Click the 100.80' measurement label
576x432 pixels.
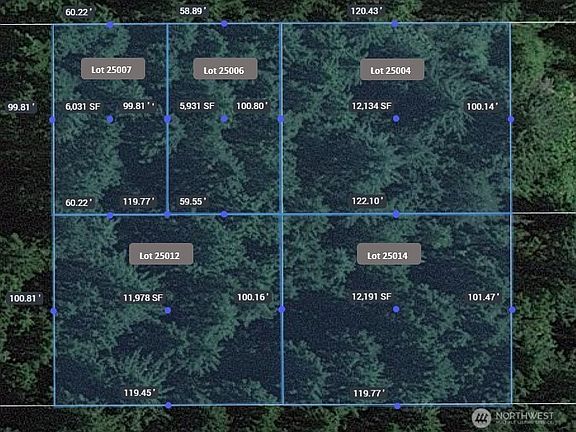(x=252, y=106)
